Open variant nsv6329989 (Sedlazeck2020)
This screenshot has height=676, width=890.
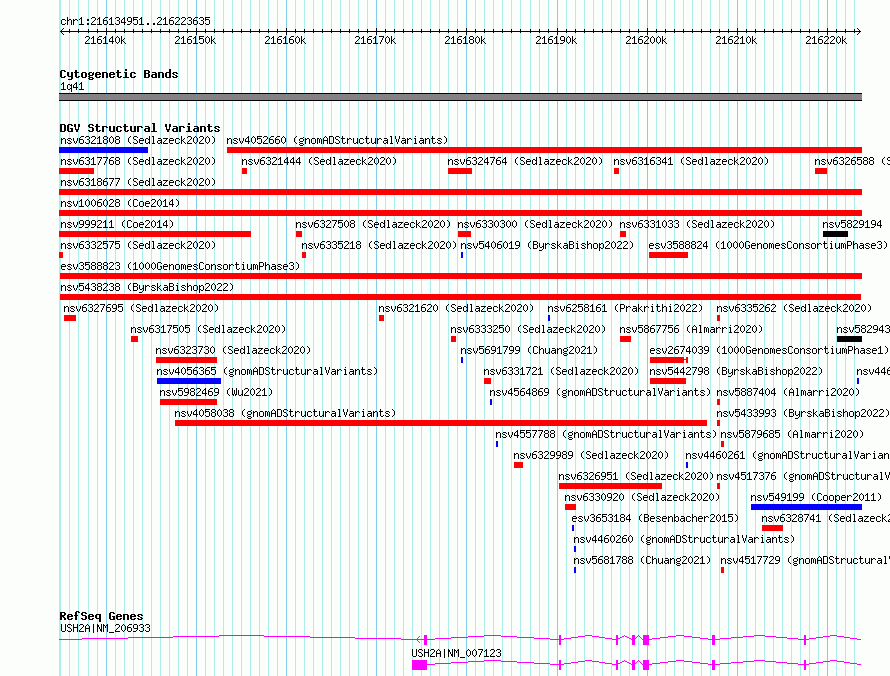[x=591, y=455]
